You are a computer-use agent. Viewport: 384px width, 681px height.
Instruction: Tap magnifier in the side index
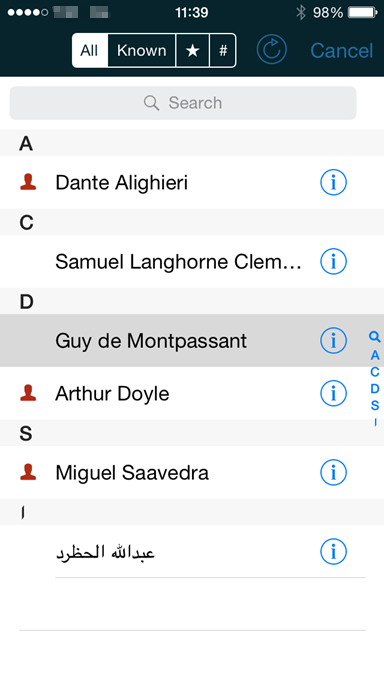pyautogui.click(x=374, y=337)
